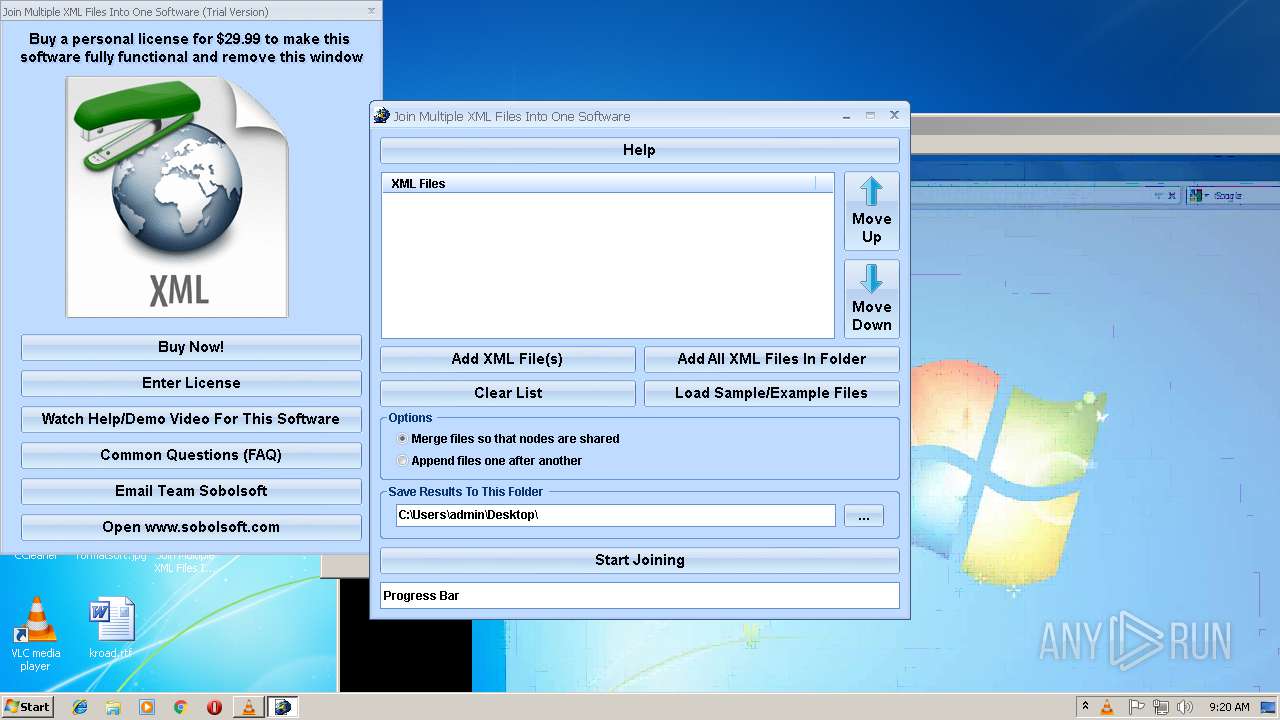This screenshot has width=1280, height=720.
Task: Open Windows Media Player taskbar icon
Action: (147, 707)
